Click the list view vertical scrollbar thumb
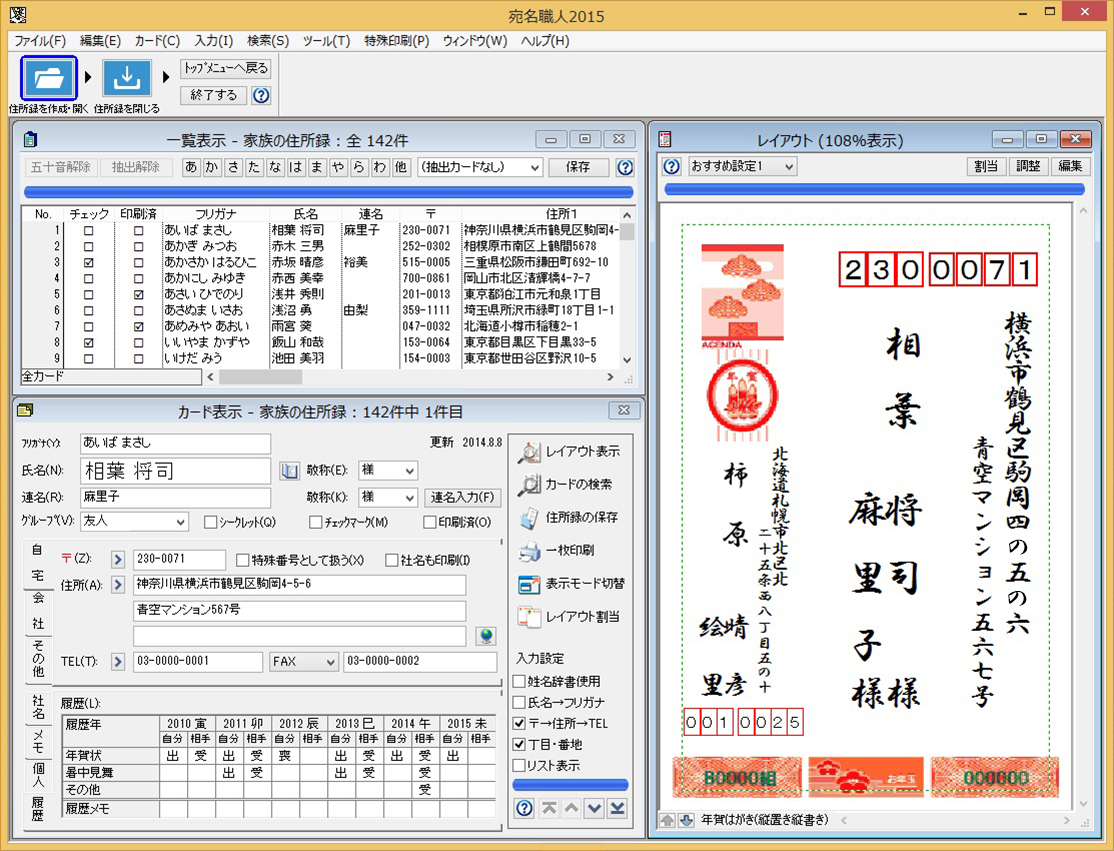Image resolution: width=1114 pixels, height=851 pixels. [627, 232]
